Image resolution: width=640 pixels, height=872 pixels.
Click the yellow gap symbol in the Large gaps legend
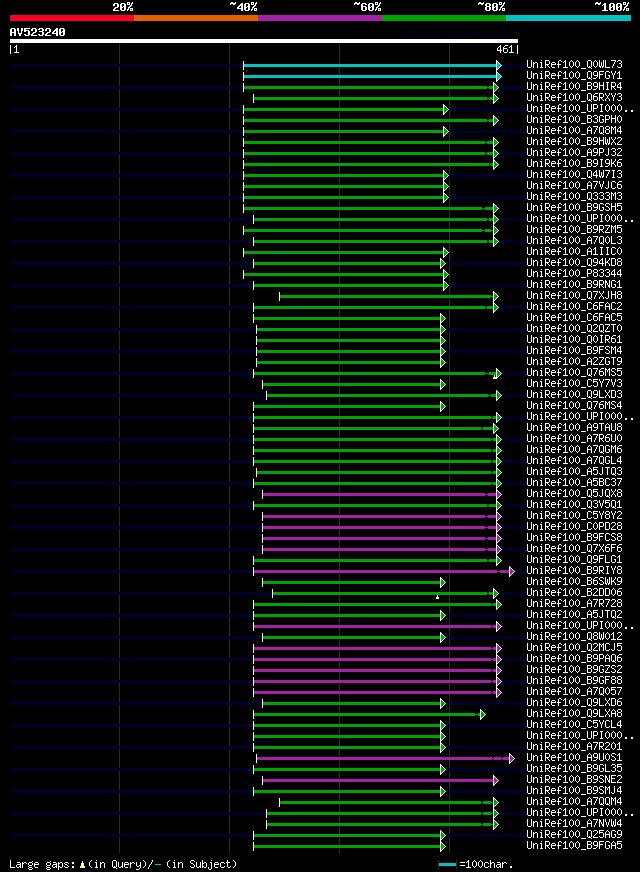(82, 865)
